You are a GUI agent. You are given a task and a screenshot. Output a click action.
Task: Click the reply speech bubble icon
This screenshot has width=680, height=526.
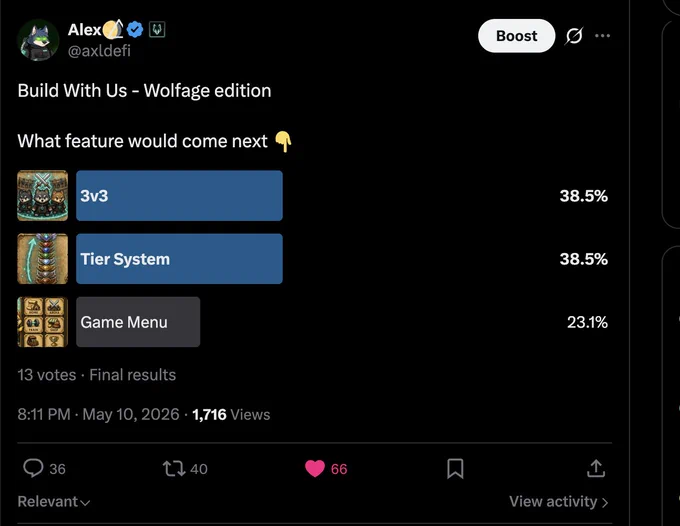[x=33, y=468]
